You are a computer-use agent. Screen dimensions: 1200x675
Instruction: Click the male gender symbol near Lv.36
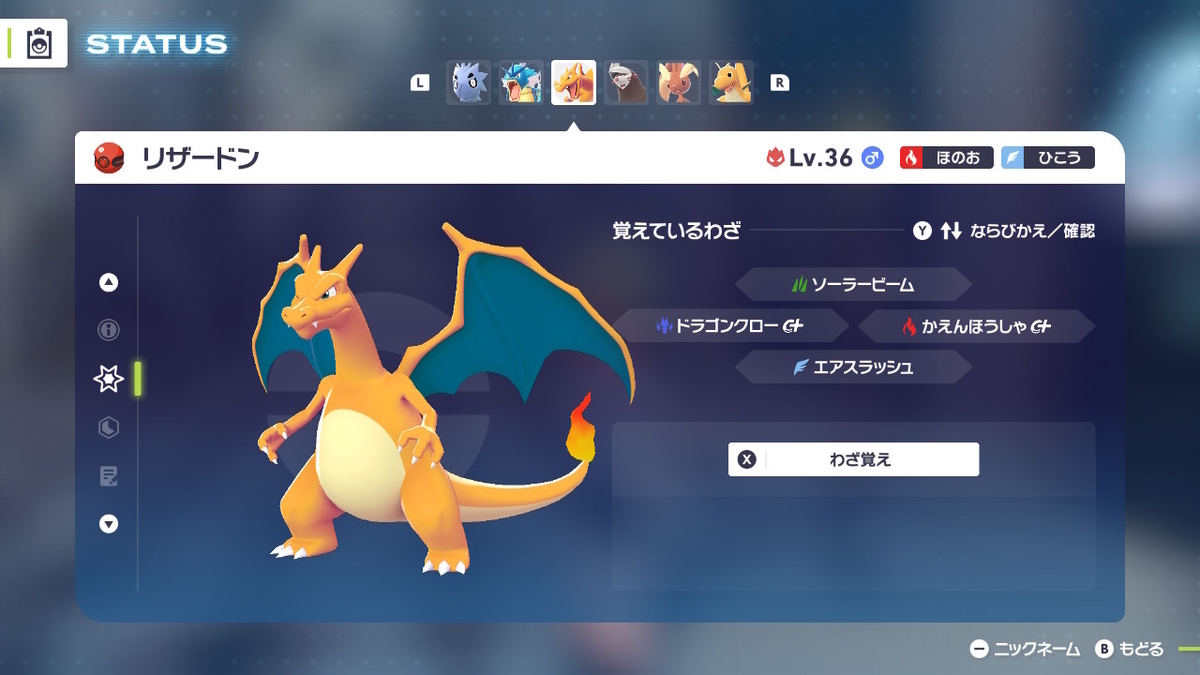pos(871,157)
